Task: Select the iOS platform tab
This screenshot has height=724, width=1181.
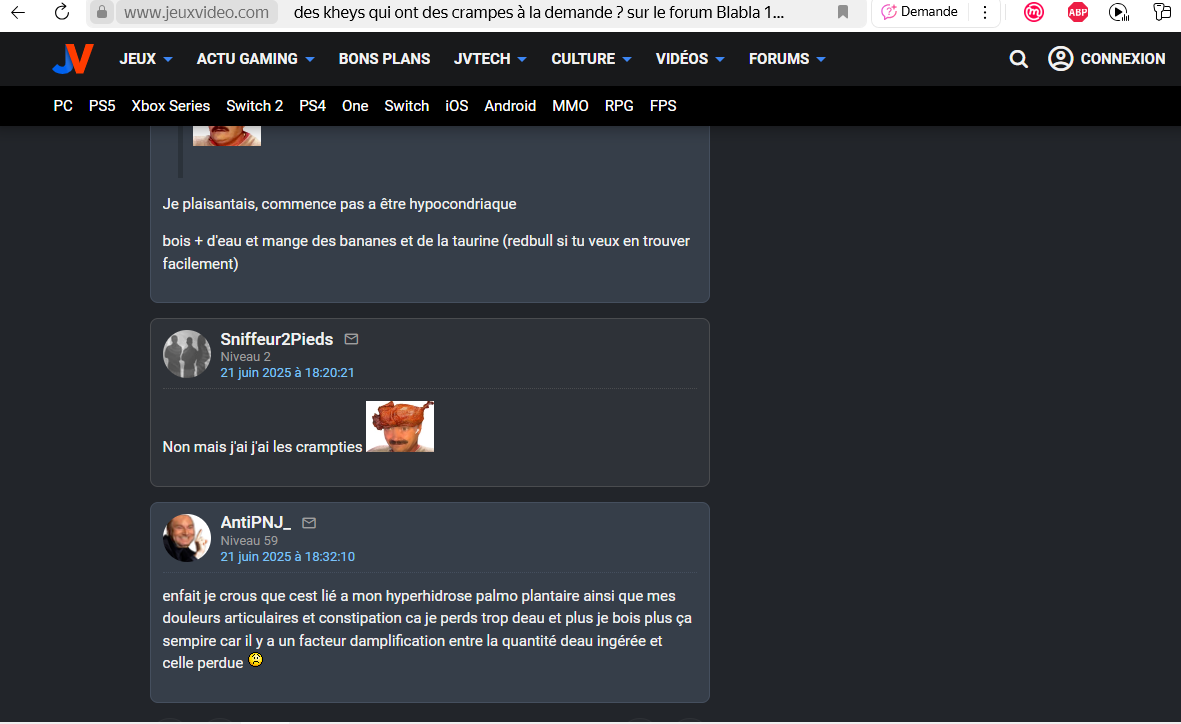Action: tap(456, 106)
